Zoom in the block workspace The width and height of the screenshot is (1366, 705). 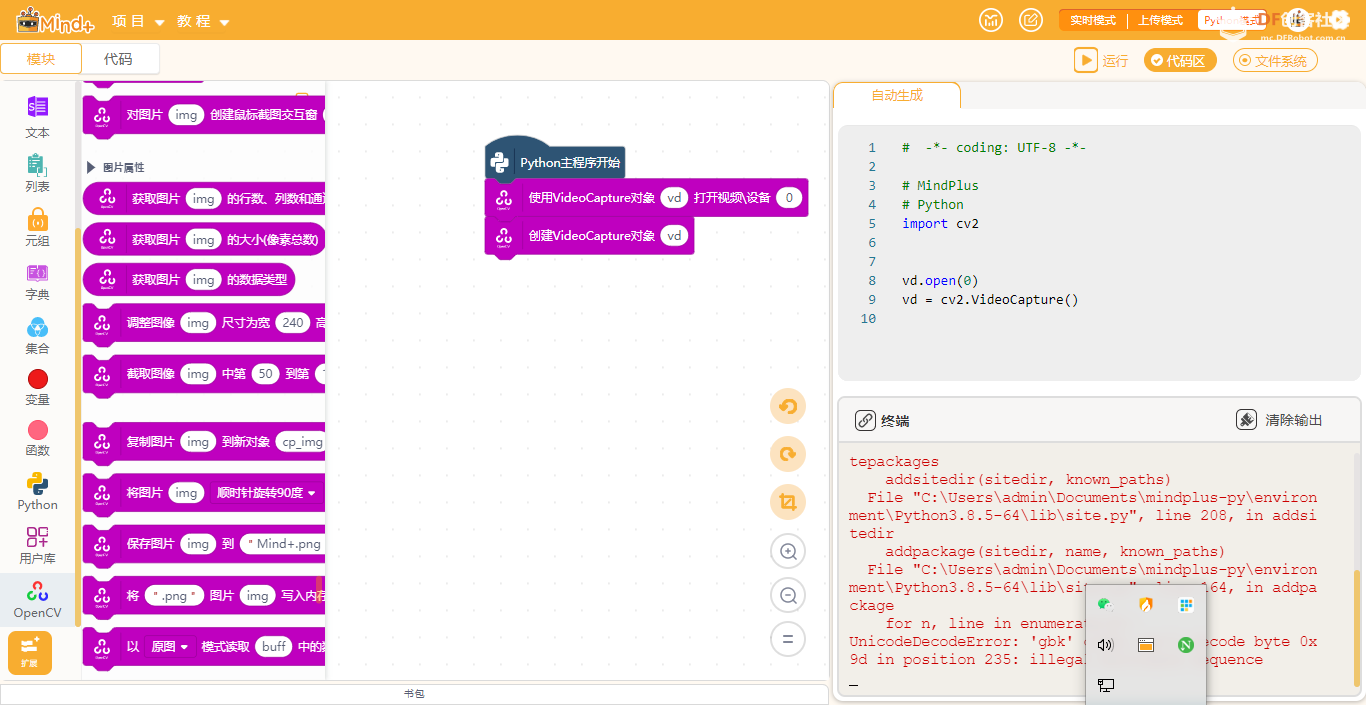(x=788, y=551)
